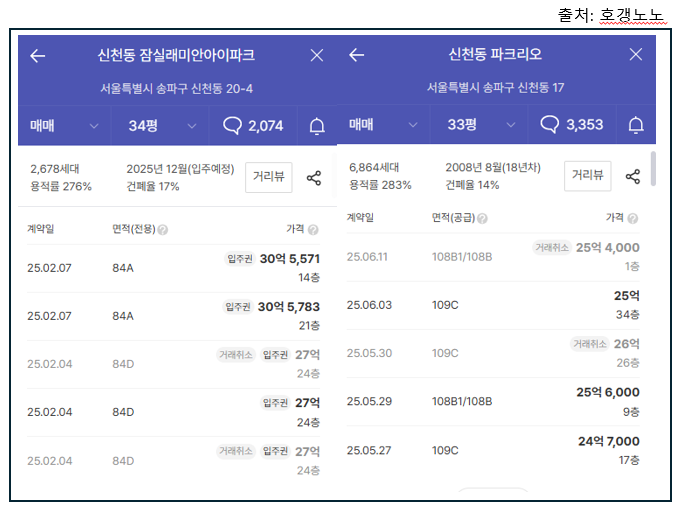
Task: Close the 파크리오 panel
Action: [x=636, y=54]
